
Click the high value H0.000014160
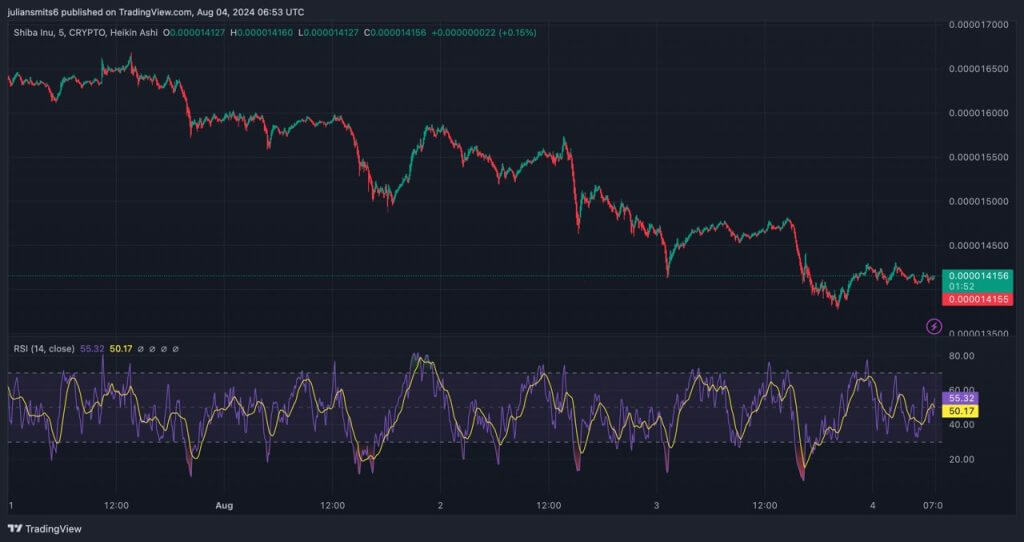point(262,32)
